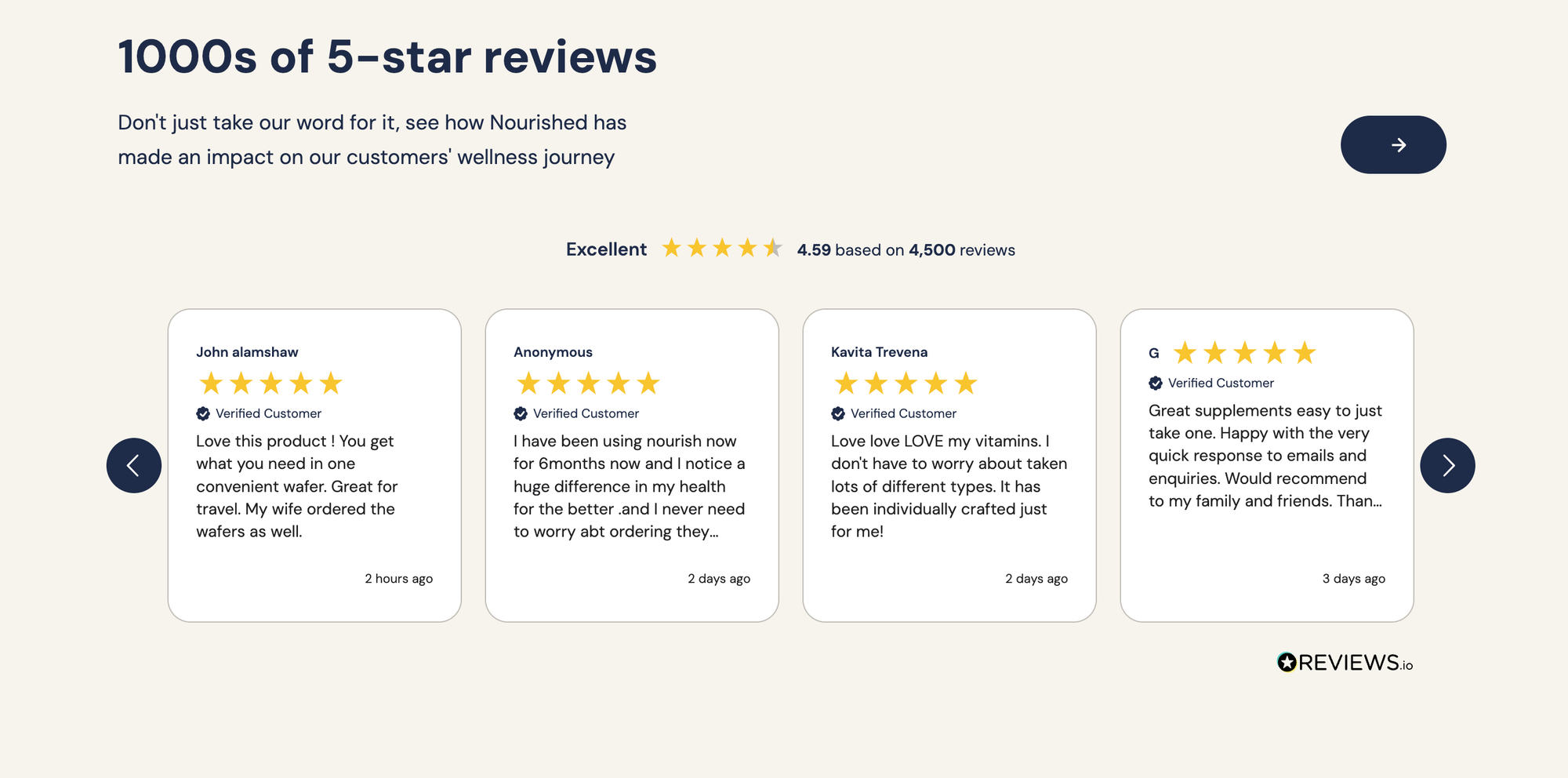The image size is (1568, 778).
Task: Click the five stars on Kavita Trevena's card
Action: point(906,384)
